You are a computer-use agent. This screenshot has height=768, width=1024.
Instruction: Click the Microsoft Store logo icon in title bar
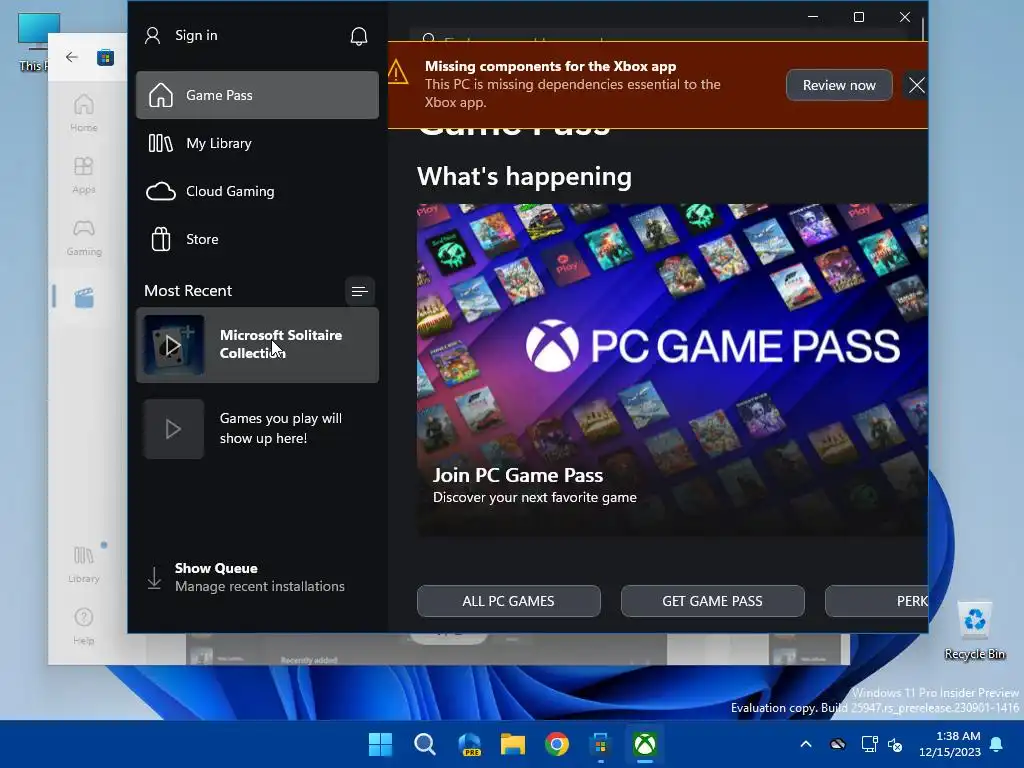click(x=105, y=57)
